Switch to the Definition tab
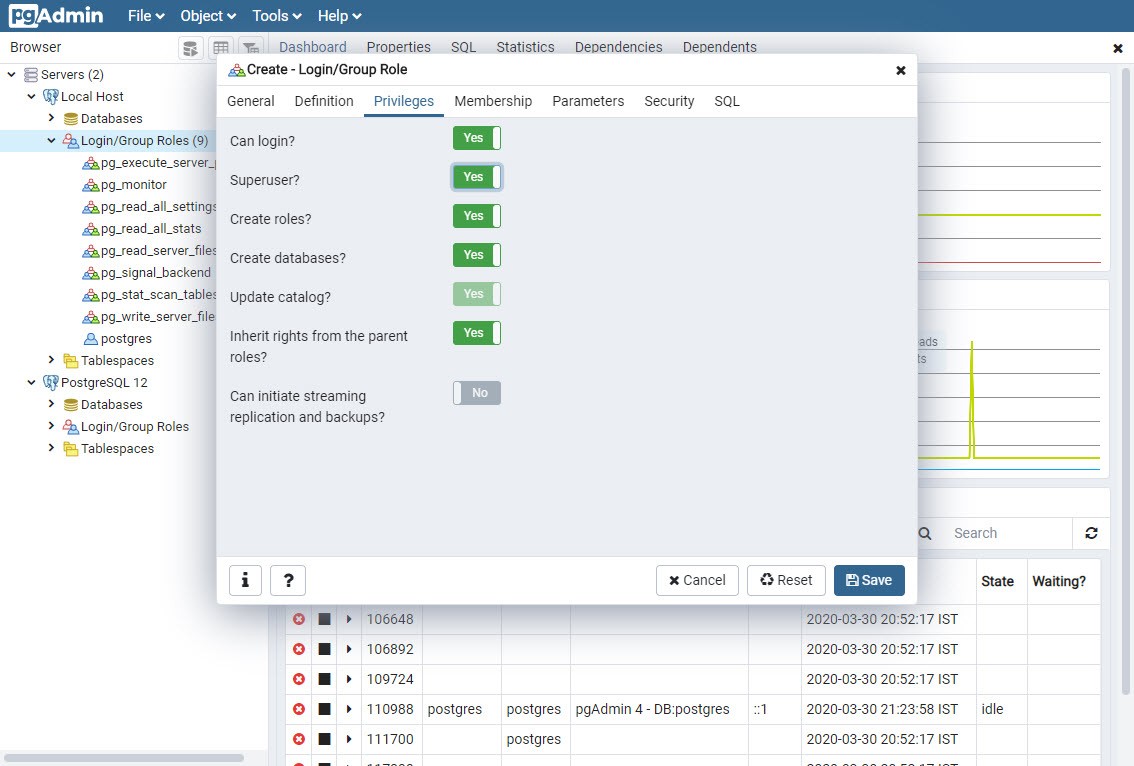This screenshot has width=1134, height=766. (324, 101)
